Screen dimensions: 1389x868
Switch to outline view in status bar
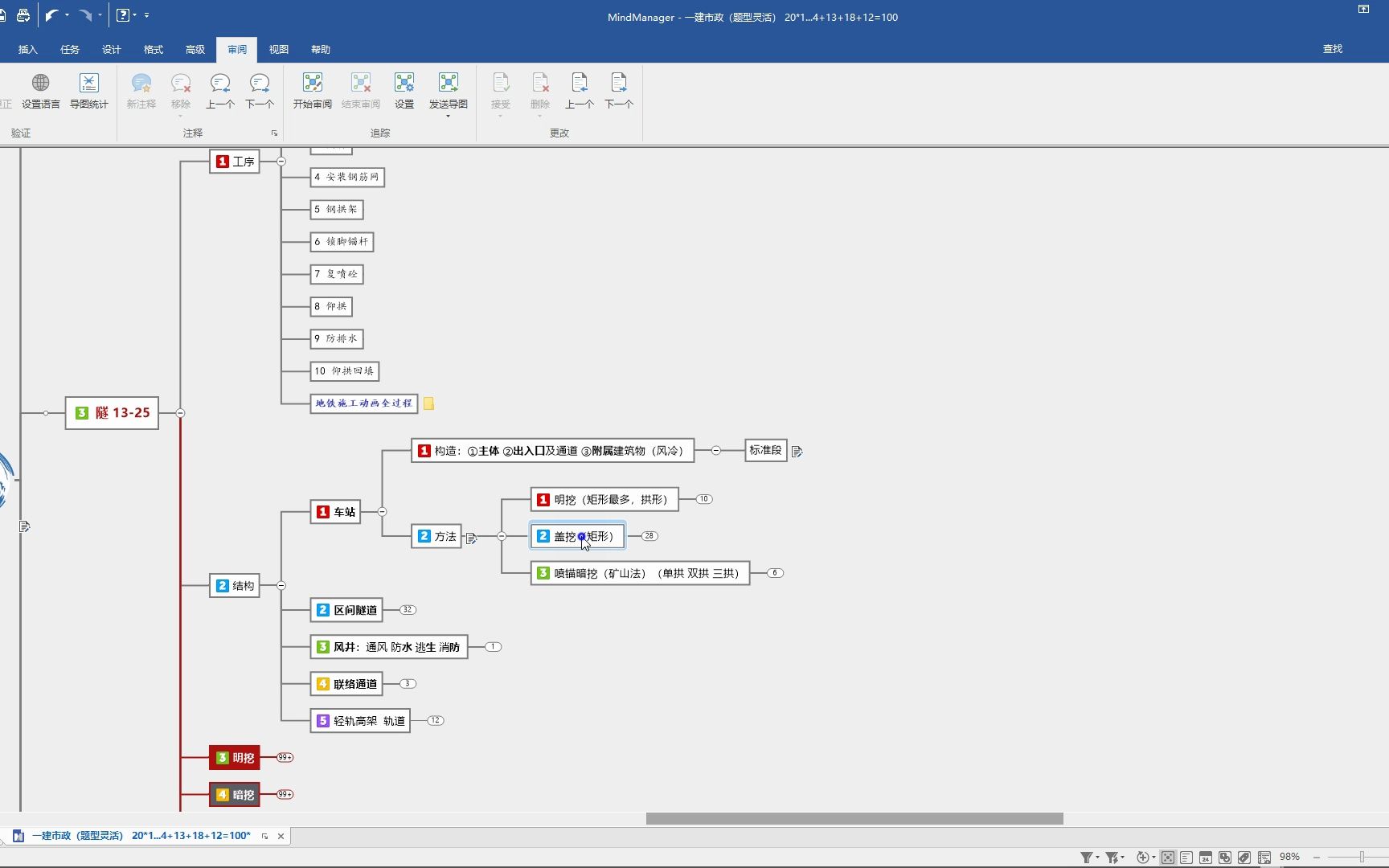[1186, 858]
